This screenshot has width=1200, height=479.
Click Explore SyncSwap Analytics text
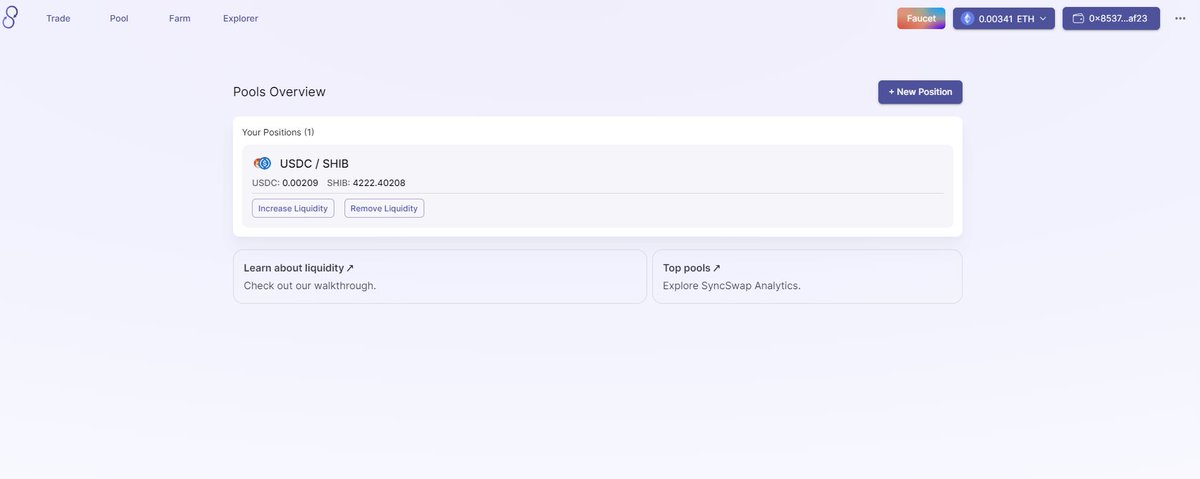coord(732,286)
